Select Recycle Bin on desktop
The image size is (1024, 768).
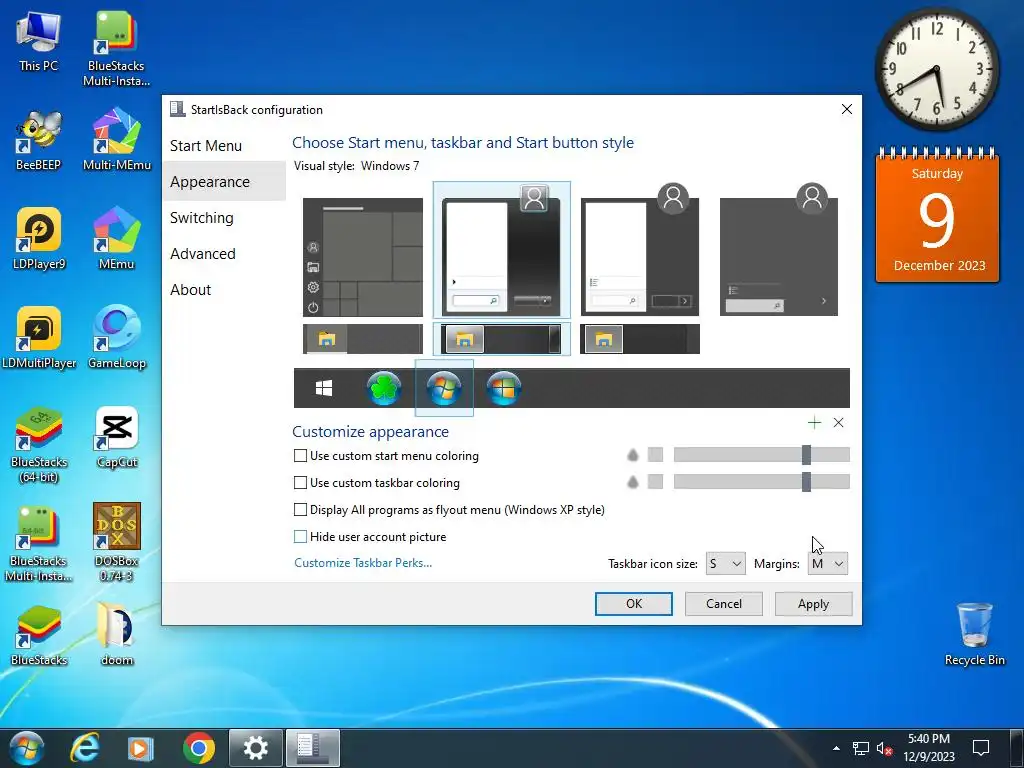point(974,635)
